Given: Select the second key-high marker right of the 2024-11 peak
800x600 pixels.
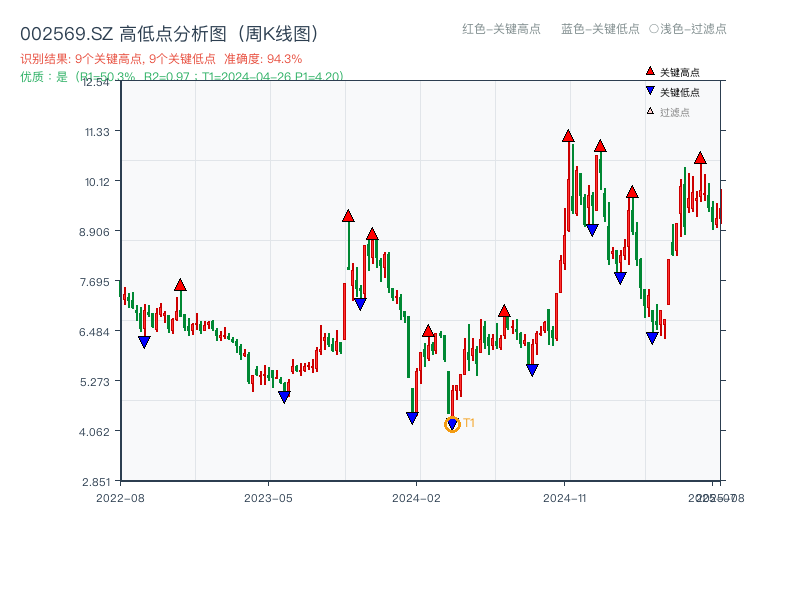Looking at the screenshot, I should (600, 146).
